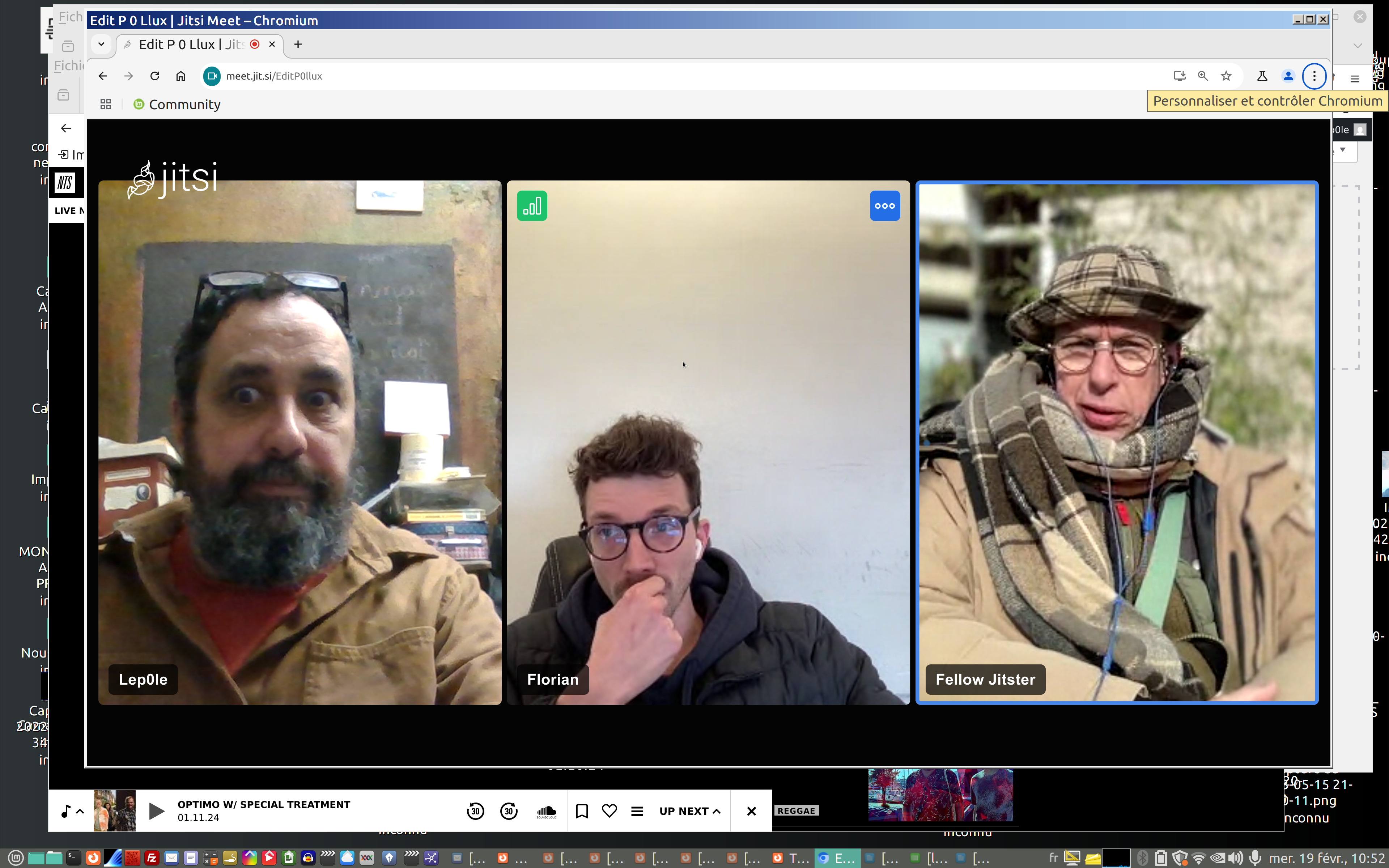
Task: Bookmark this page with the star icon
Action: 1226,76
